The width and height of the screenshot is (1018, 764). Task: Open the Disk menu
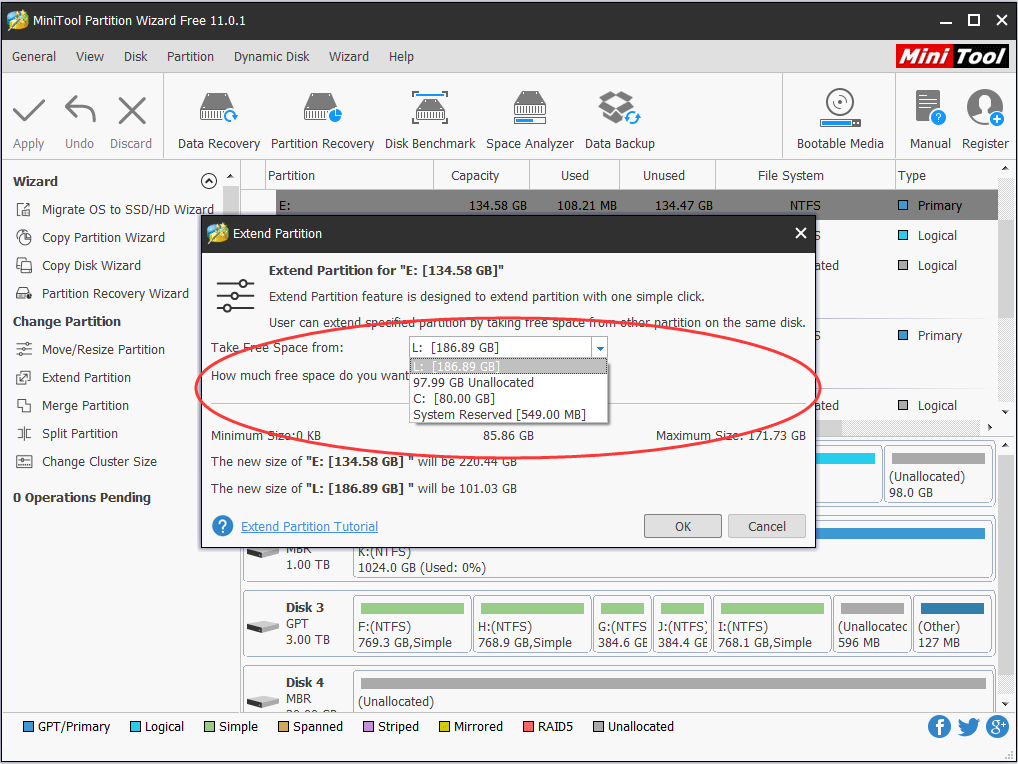136,56
